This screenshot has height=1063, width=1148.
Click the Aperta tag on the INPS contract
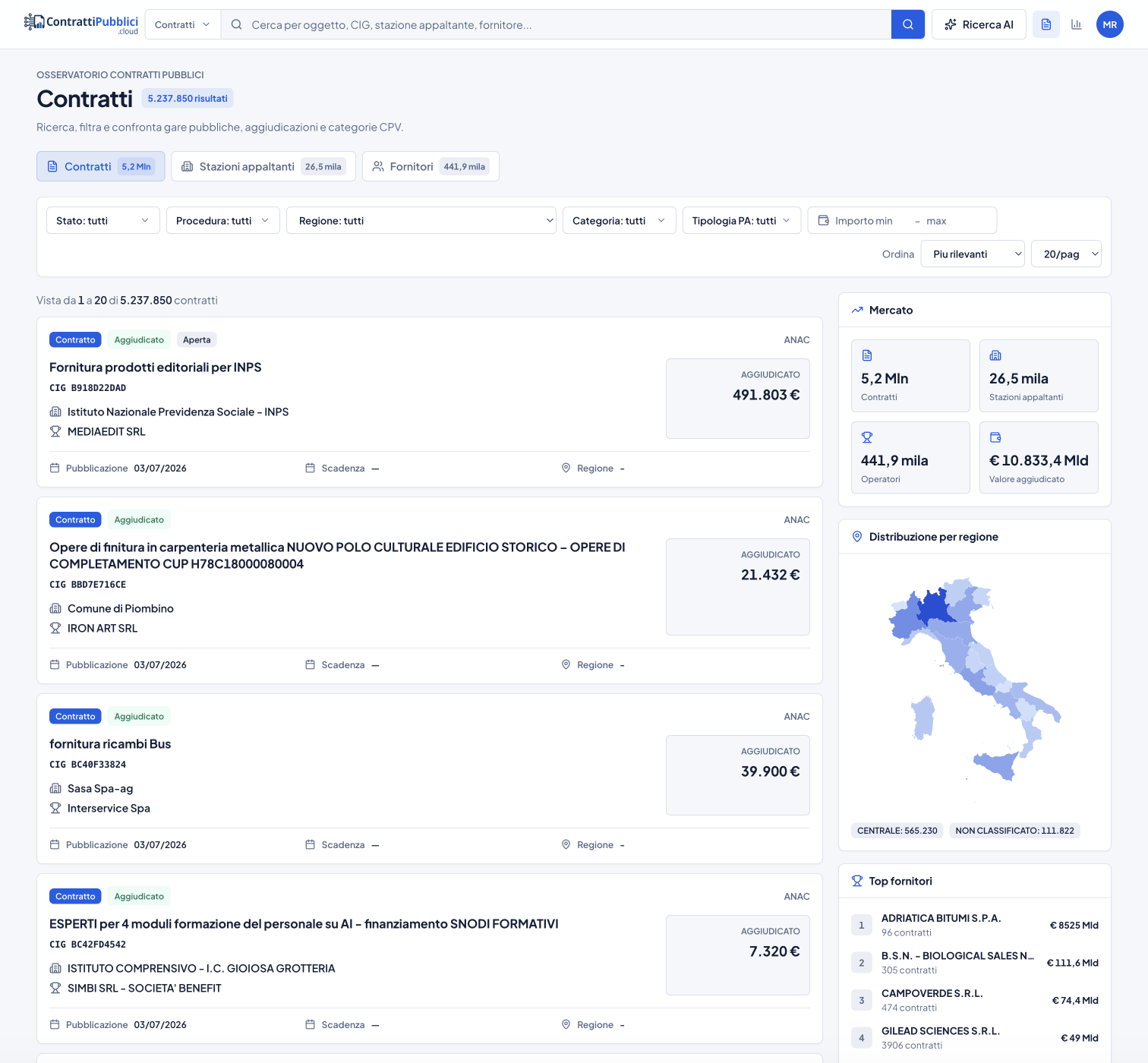point(197,339)
